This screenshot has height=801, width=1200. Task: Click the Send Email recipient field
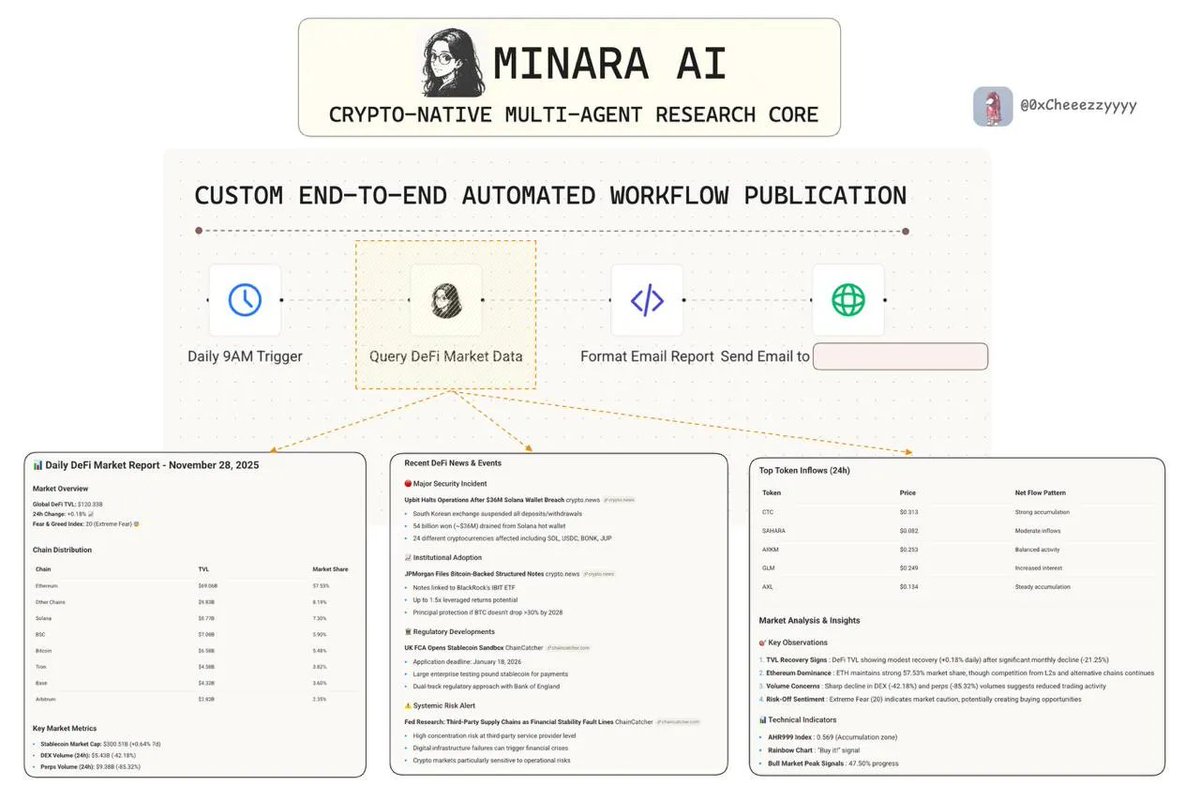click(x=900, y=356)
